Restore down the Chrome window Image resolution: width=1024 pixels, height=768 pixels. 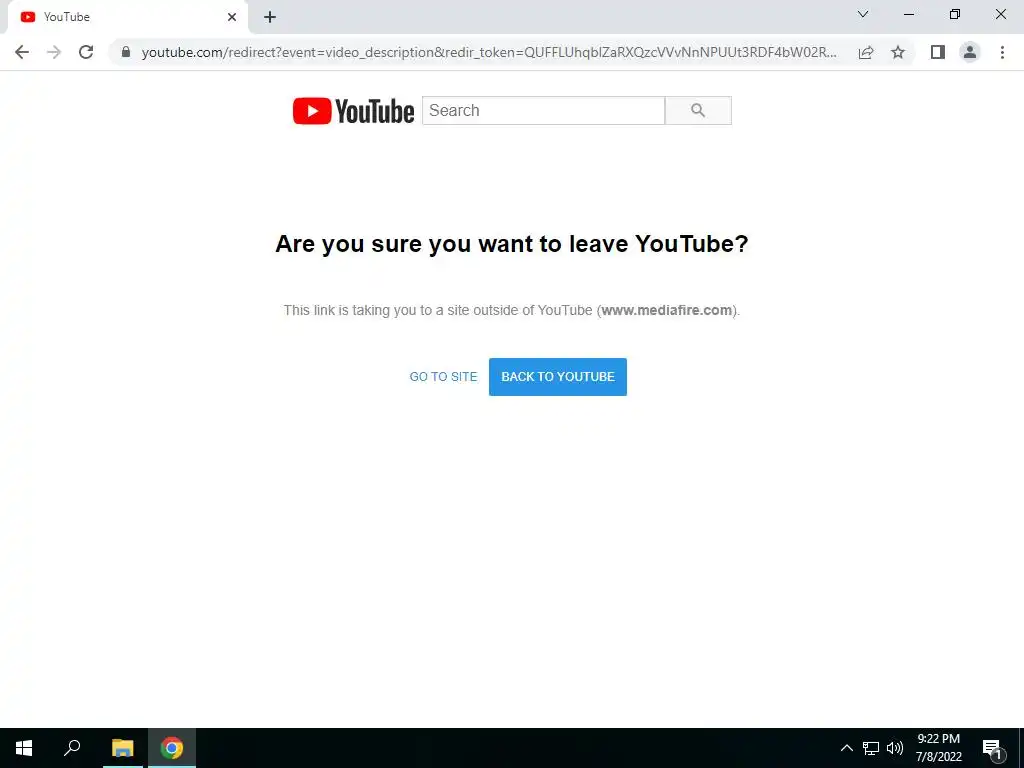pos(955,14)
